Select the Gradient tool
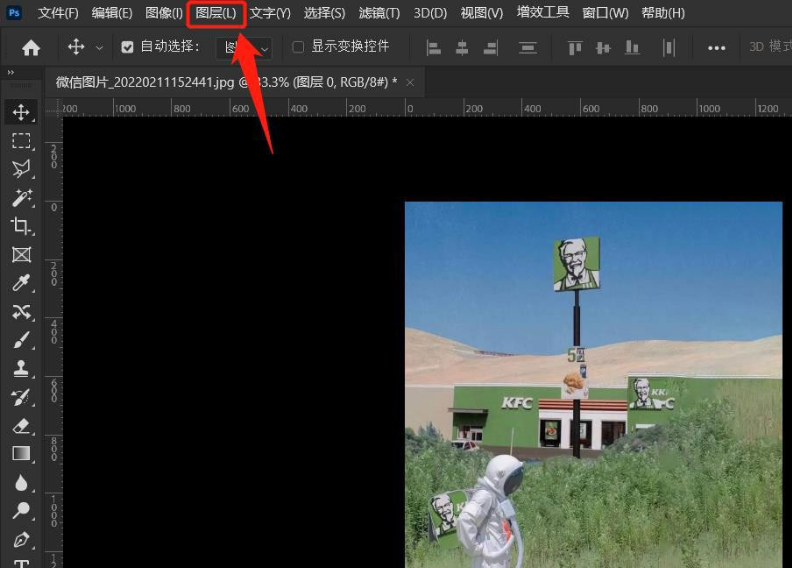792x568 pixels. 21,454
